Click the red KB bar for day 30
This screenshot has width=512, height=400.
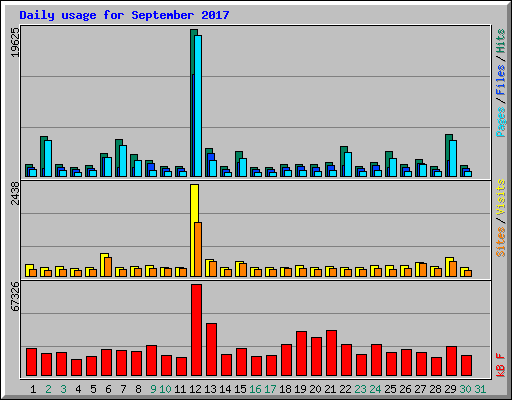[466, 366]
